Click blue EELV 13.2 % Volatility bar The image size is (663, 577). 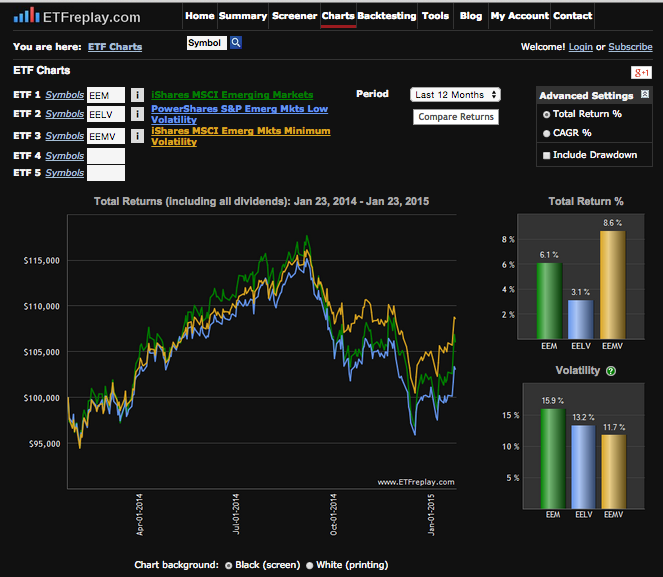point(583,467)
